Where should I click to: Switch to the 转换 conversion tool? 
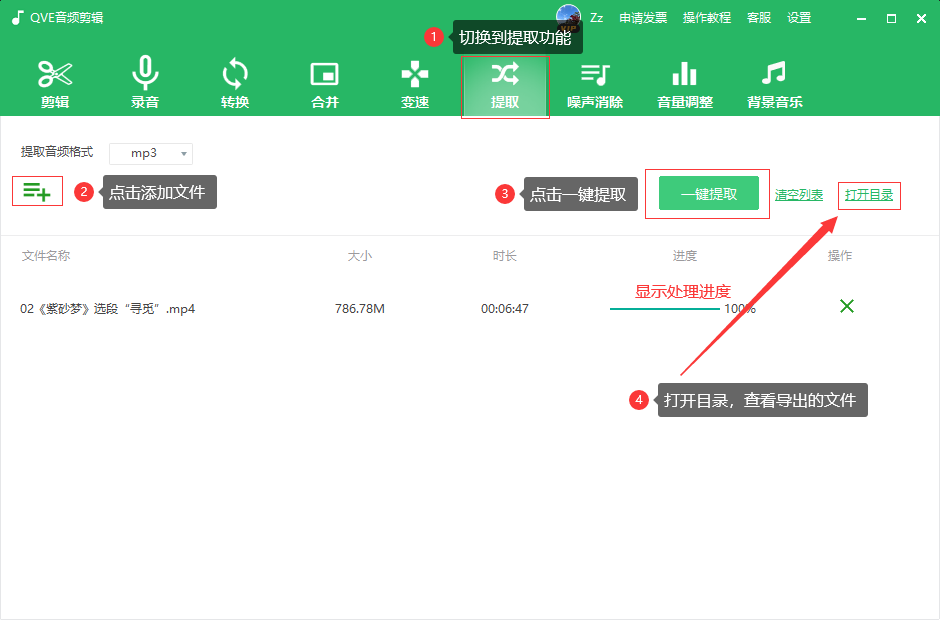click(x=234, y=85)
